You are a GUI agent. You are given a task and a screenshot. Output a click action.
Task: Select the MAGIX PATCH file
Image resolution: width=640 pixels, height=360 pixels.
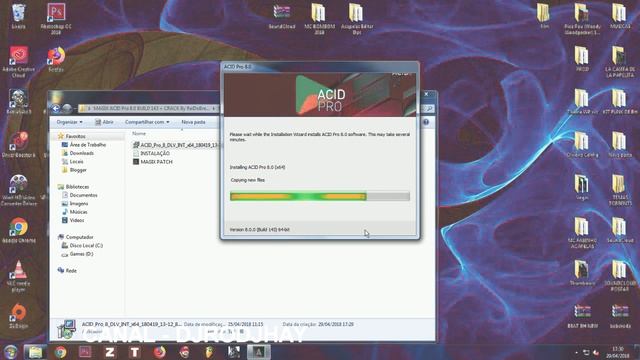[153, 162]
